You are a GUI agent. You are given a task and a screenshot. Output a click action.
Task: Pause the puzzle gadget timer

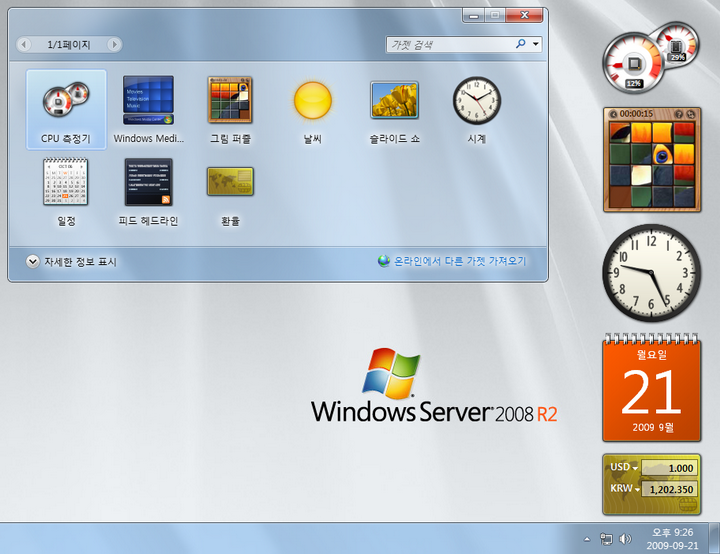(x=613, y=114)
